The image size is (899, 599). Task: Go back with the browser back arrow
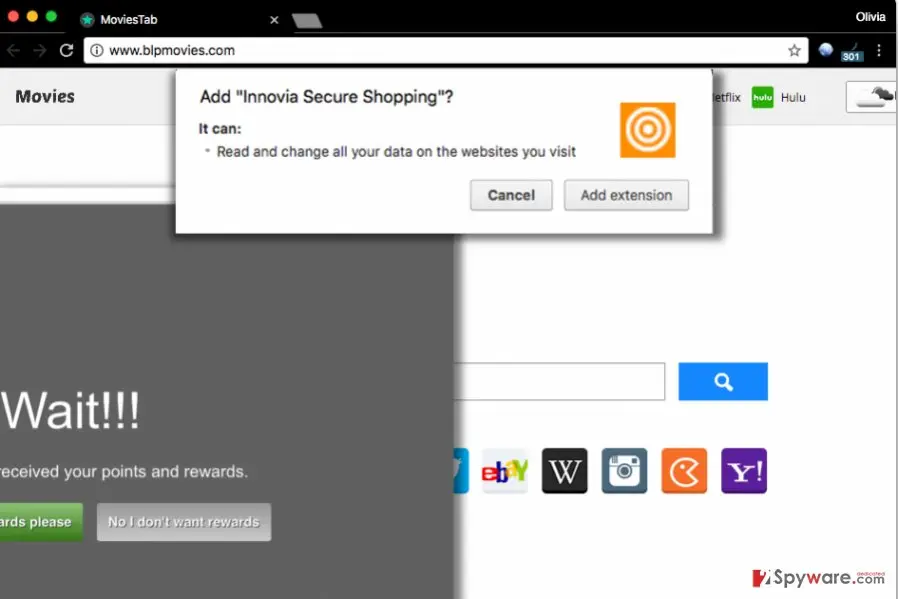[x=13, y=50]
